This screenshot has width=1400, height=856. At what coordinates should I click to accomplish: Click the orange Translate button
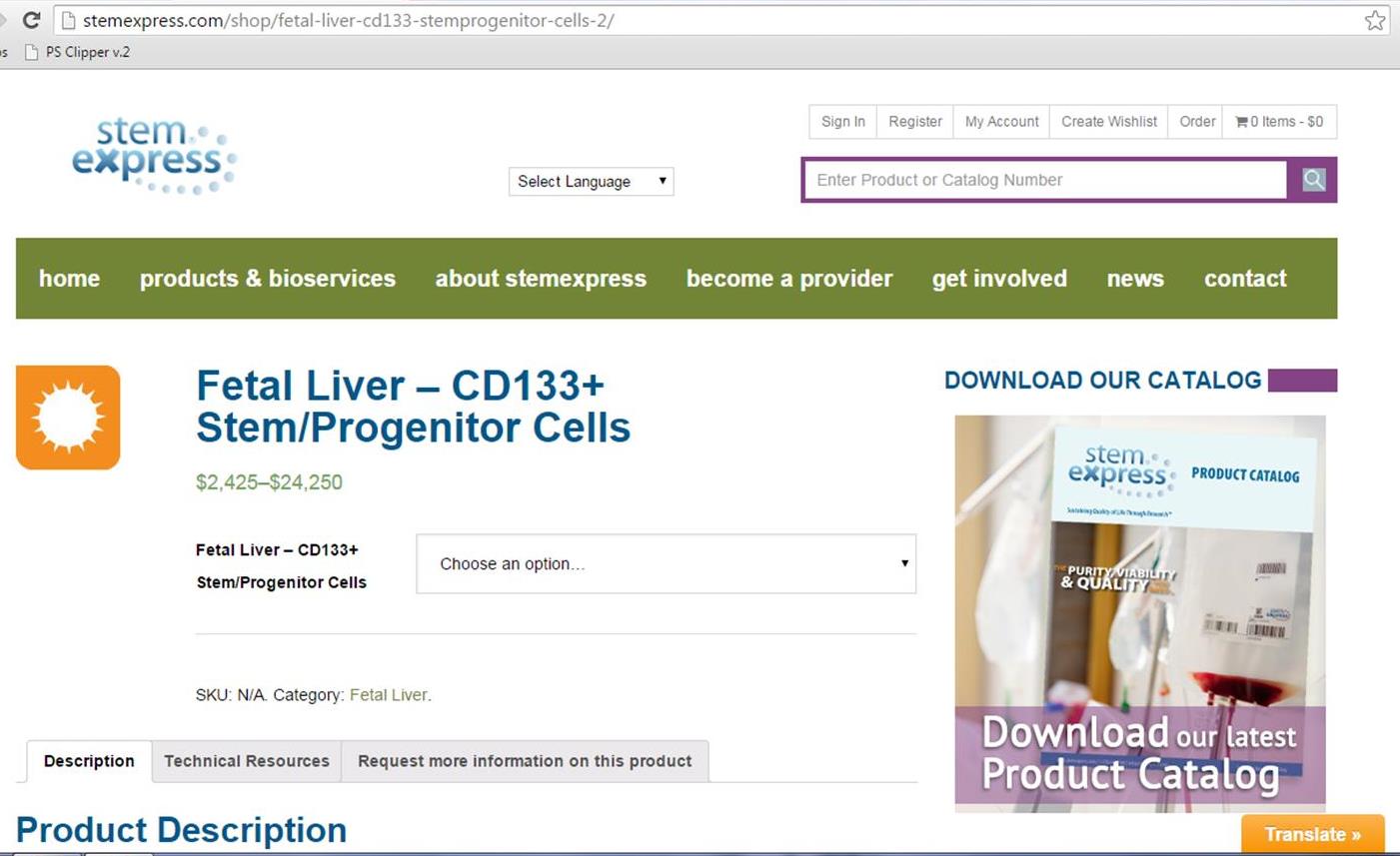click(1313, 834)
